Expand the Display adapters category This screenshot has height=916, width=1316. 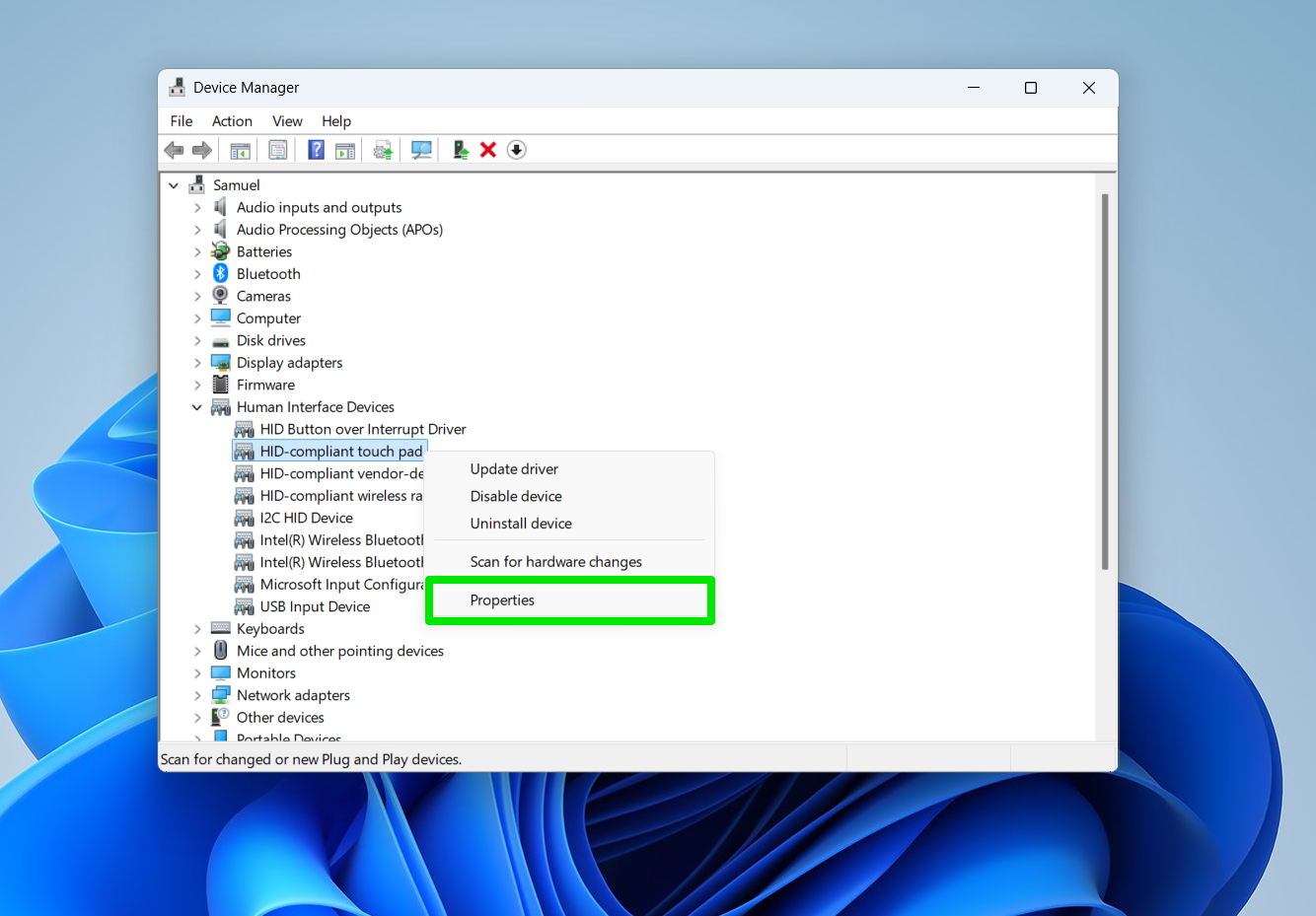(x=197, y=363)
